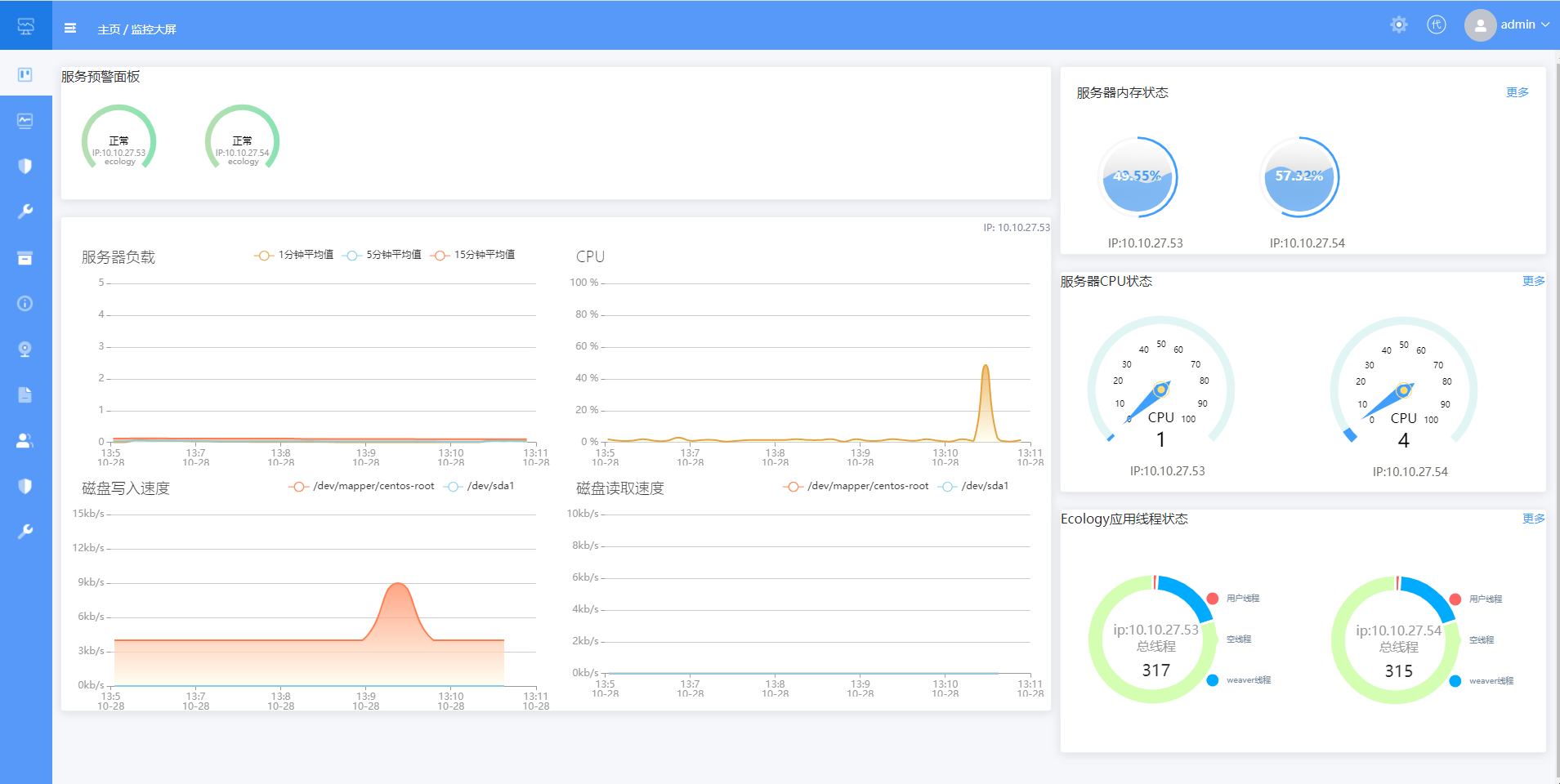
Task: Open settings gear icon in top bar
Action: click(1399, 24)
